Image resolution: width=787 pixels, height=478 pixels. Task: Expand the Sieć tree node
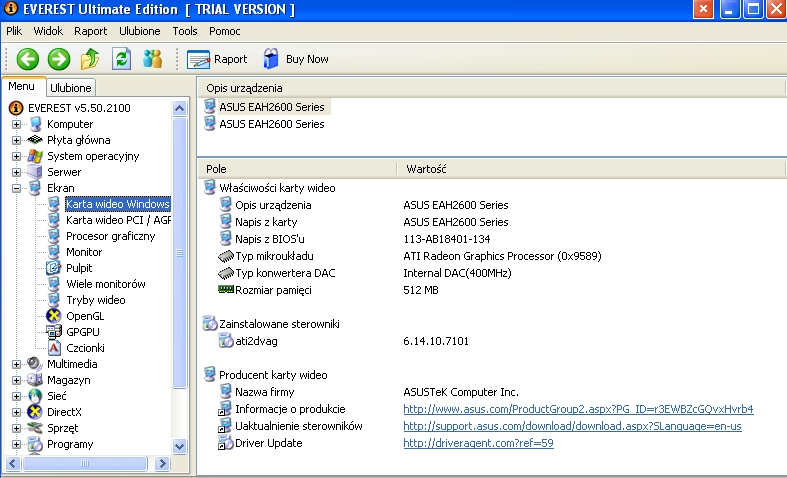pyautogui.click(x=17, y=396)
